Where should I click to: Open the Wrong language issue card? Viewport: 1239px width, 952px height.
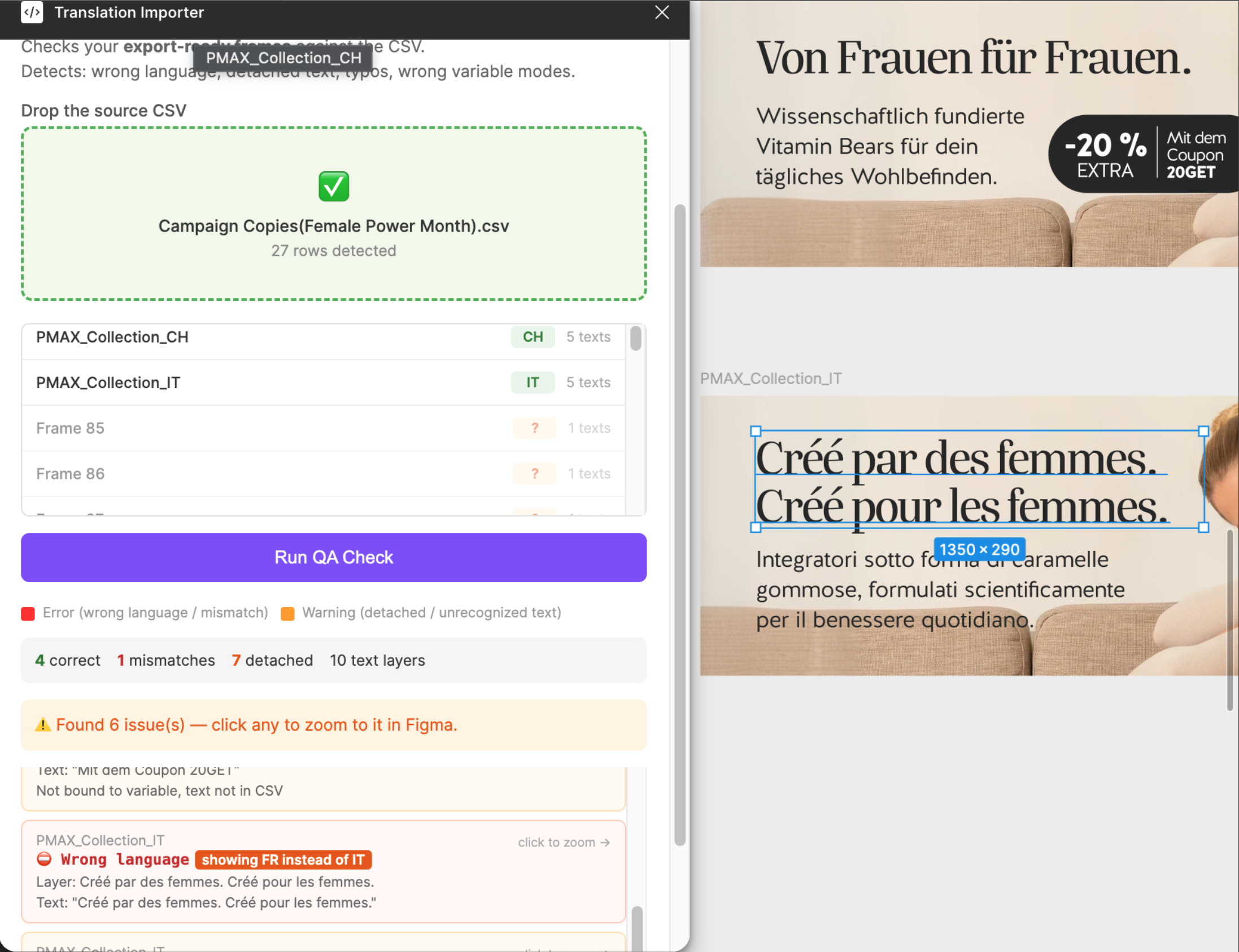pos(323,871)
